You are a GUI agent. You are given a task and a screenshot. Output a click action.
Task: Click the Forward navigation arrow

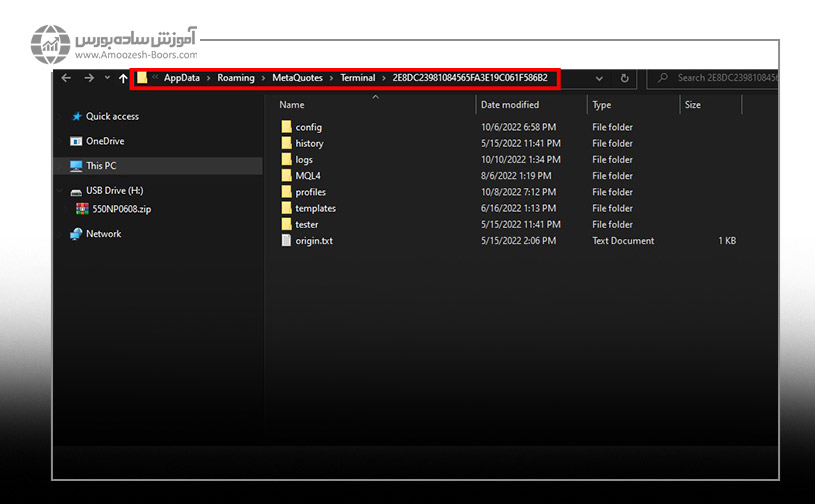89,78
